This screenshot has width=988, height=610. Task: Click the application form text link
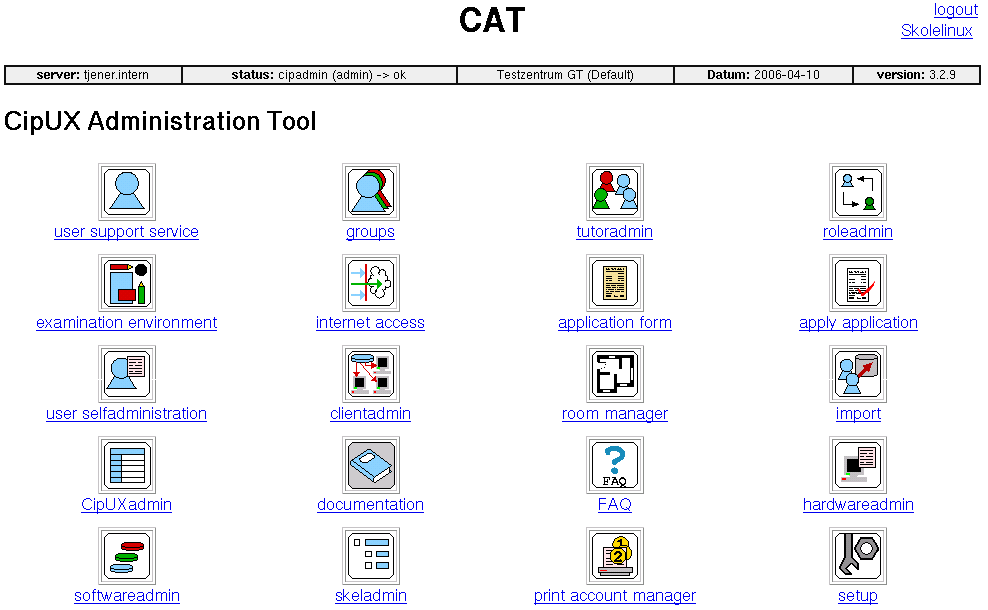point(614,323)
